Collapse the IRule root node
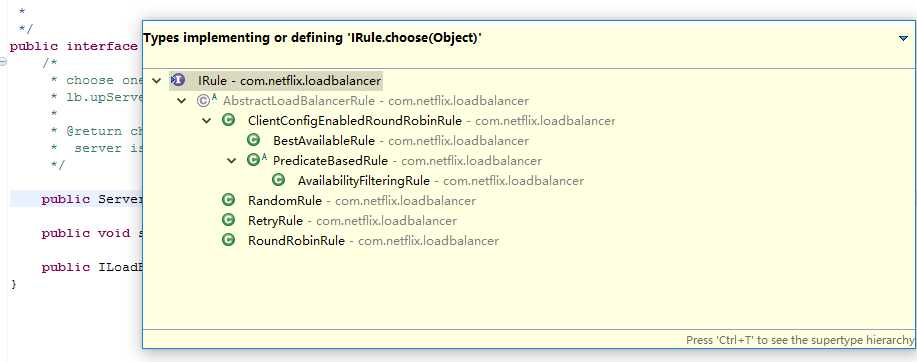The width and height of the screenshot is (917, 362). [x=157, y=81]
